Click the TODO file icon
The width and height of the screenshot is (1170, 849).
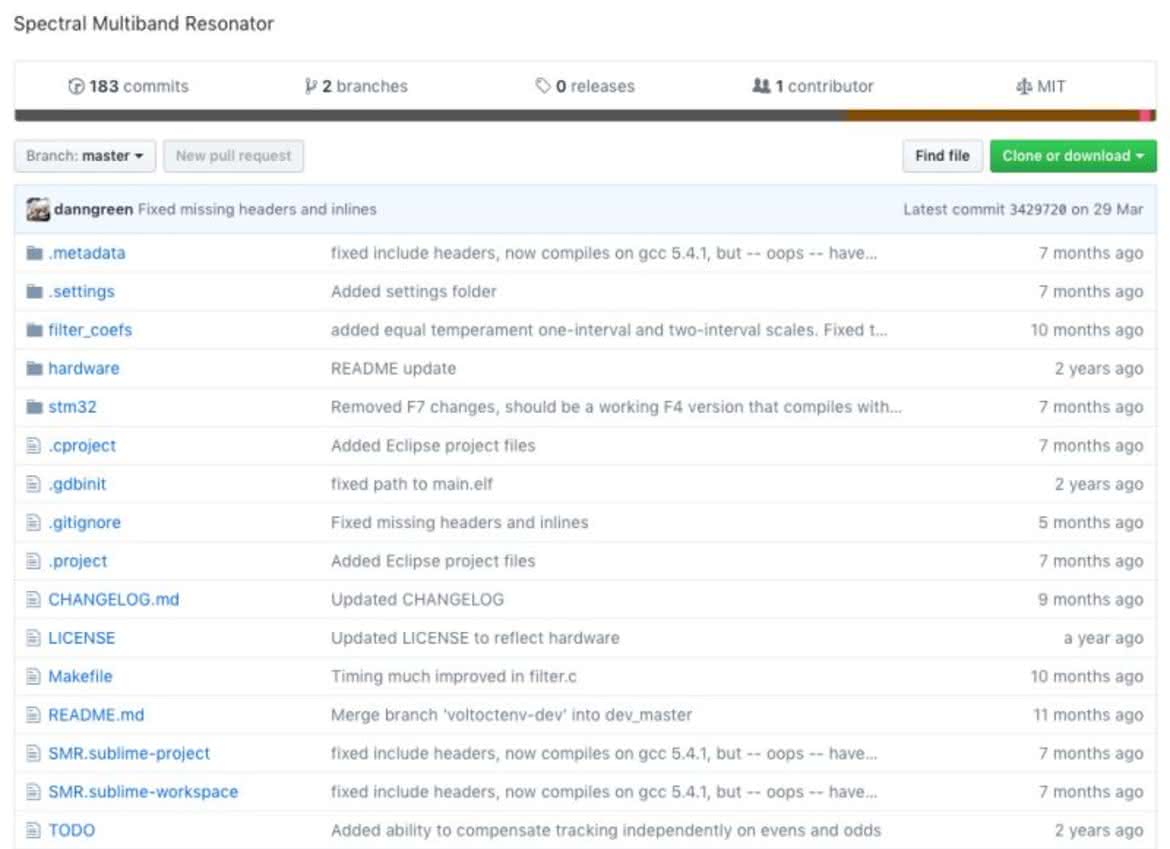[x=34, y=830]
